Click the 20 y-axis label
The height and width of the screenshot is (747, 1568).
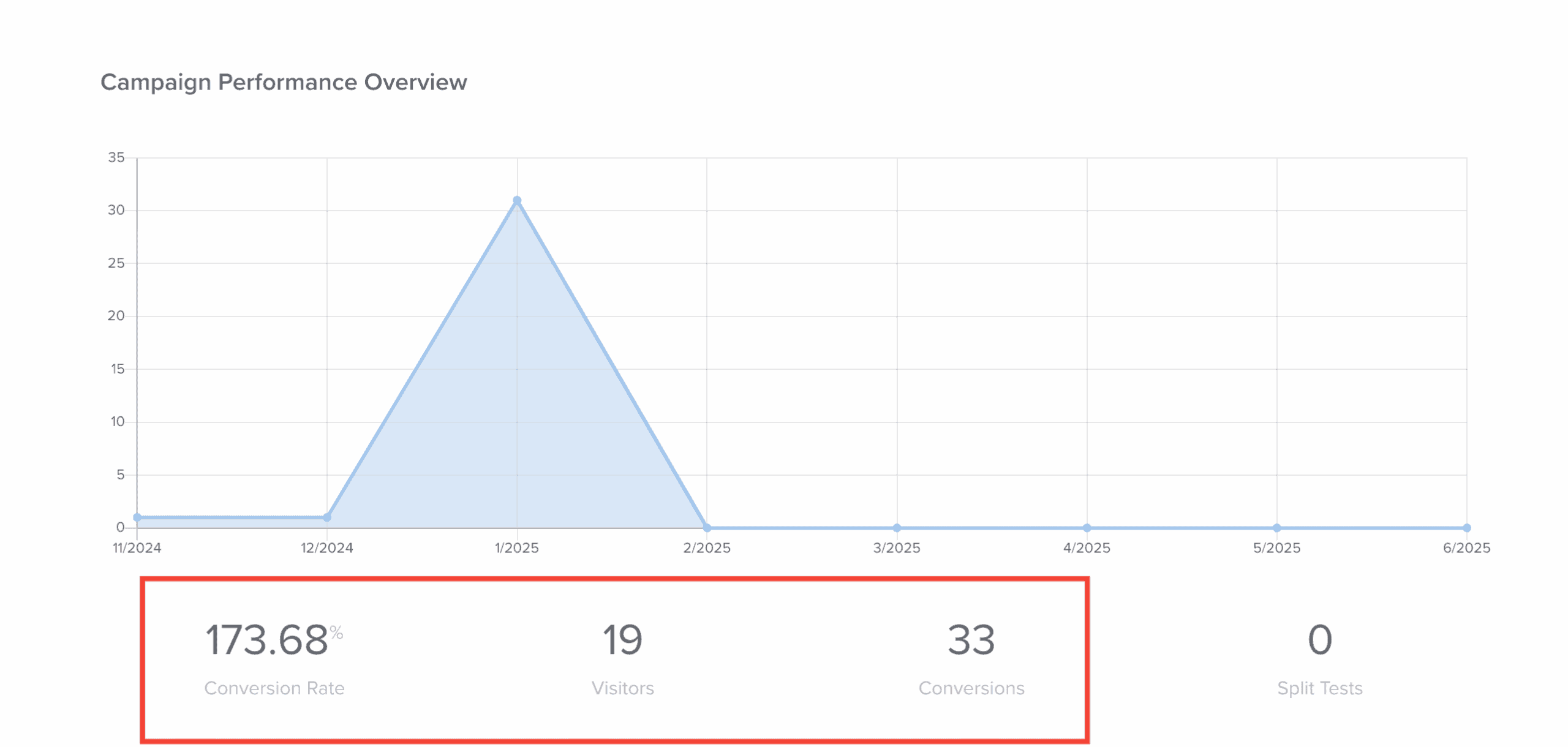click(x=116, y=316)
